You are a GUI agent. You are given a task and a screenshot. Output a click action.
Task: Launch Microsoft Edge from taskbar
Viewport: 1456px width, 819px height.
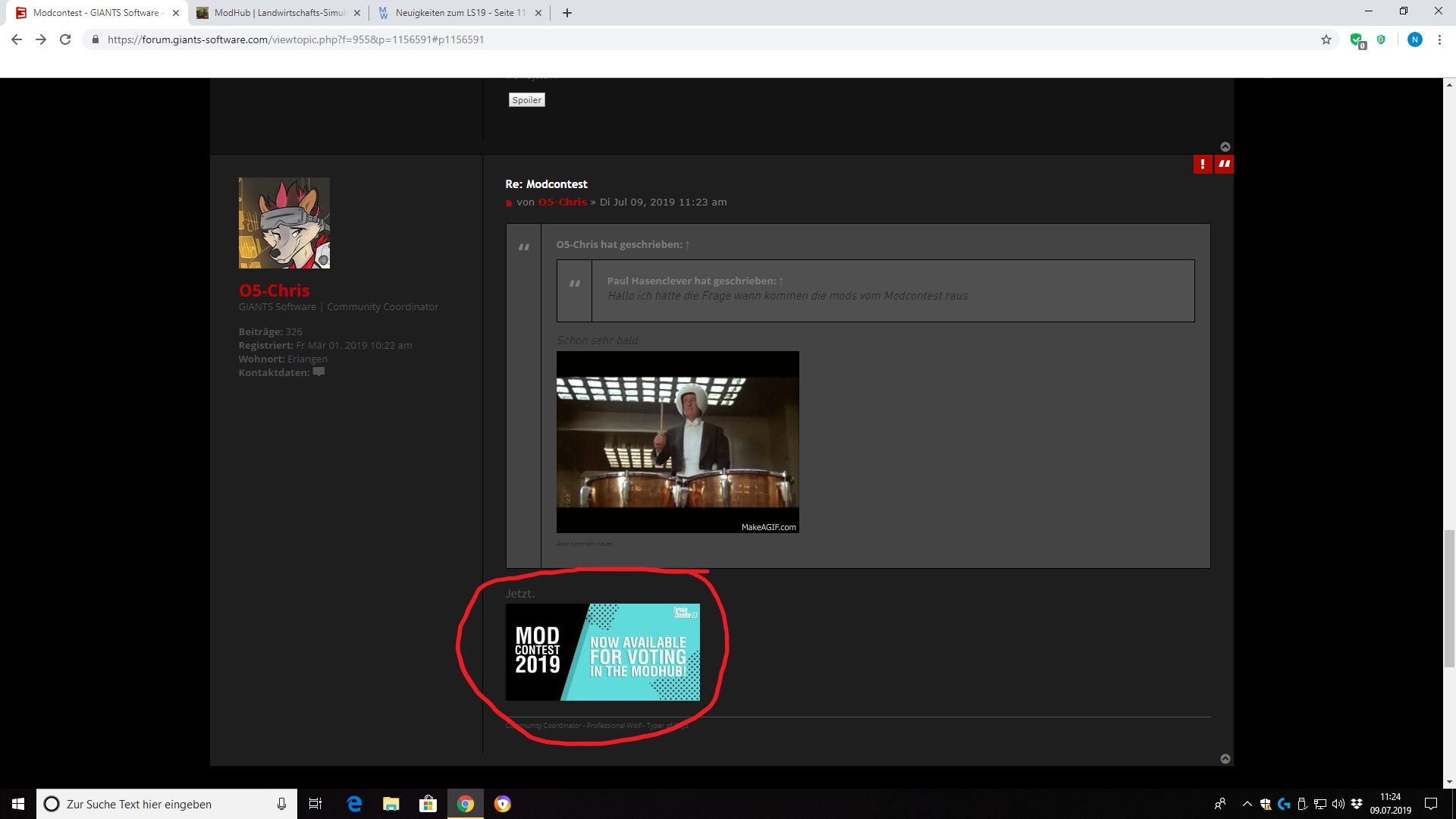354,804
